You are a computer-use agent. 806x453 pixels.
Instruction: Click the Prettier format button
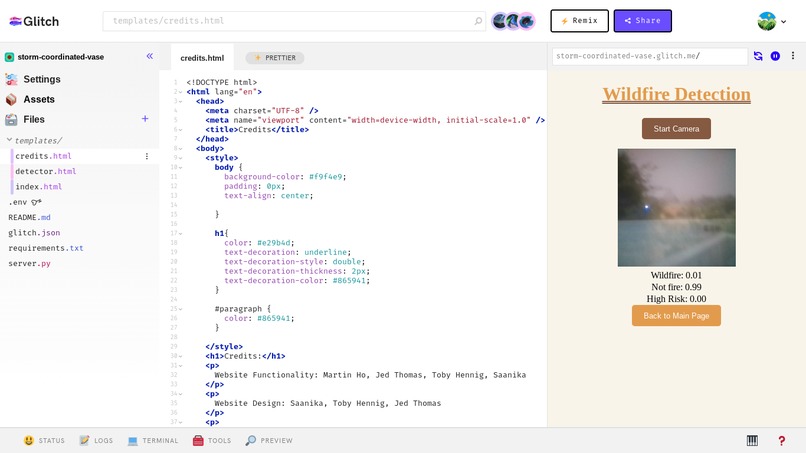pyautogui.click(x=275, y=58)
